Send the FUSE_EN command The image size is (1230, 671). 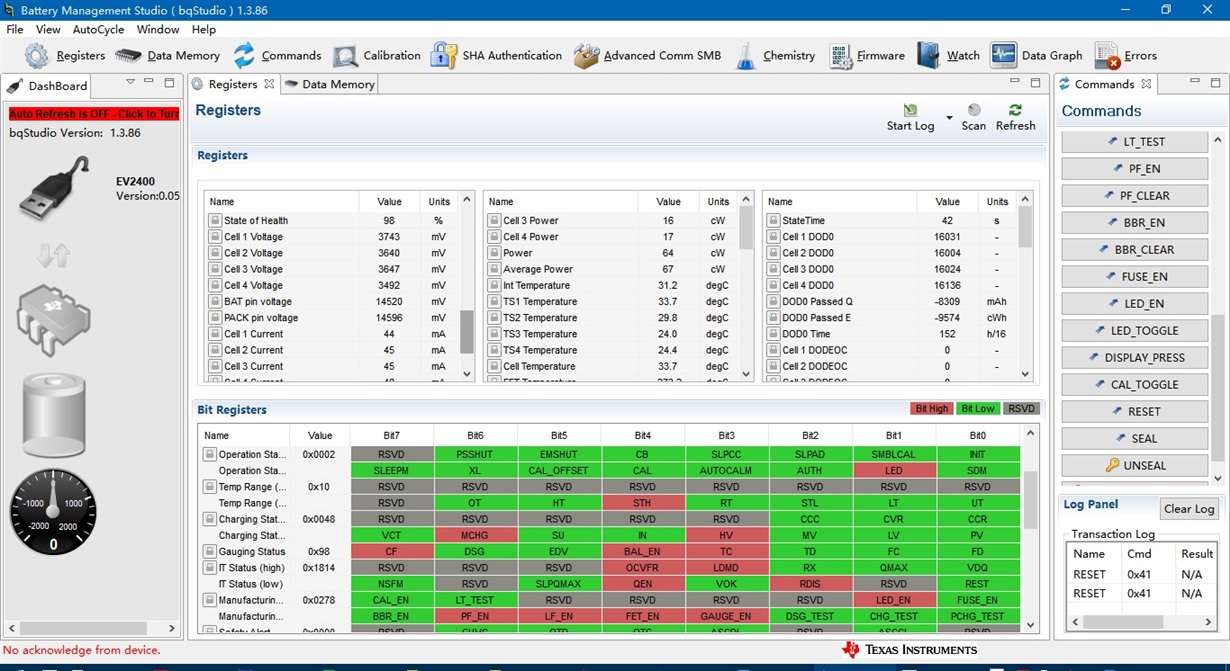point(1134,277)
